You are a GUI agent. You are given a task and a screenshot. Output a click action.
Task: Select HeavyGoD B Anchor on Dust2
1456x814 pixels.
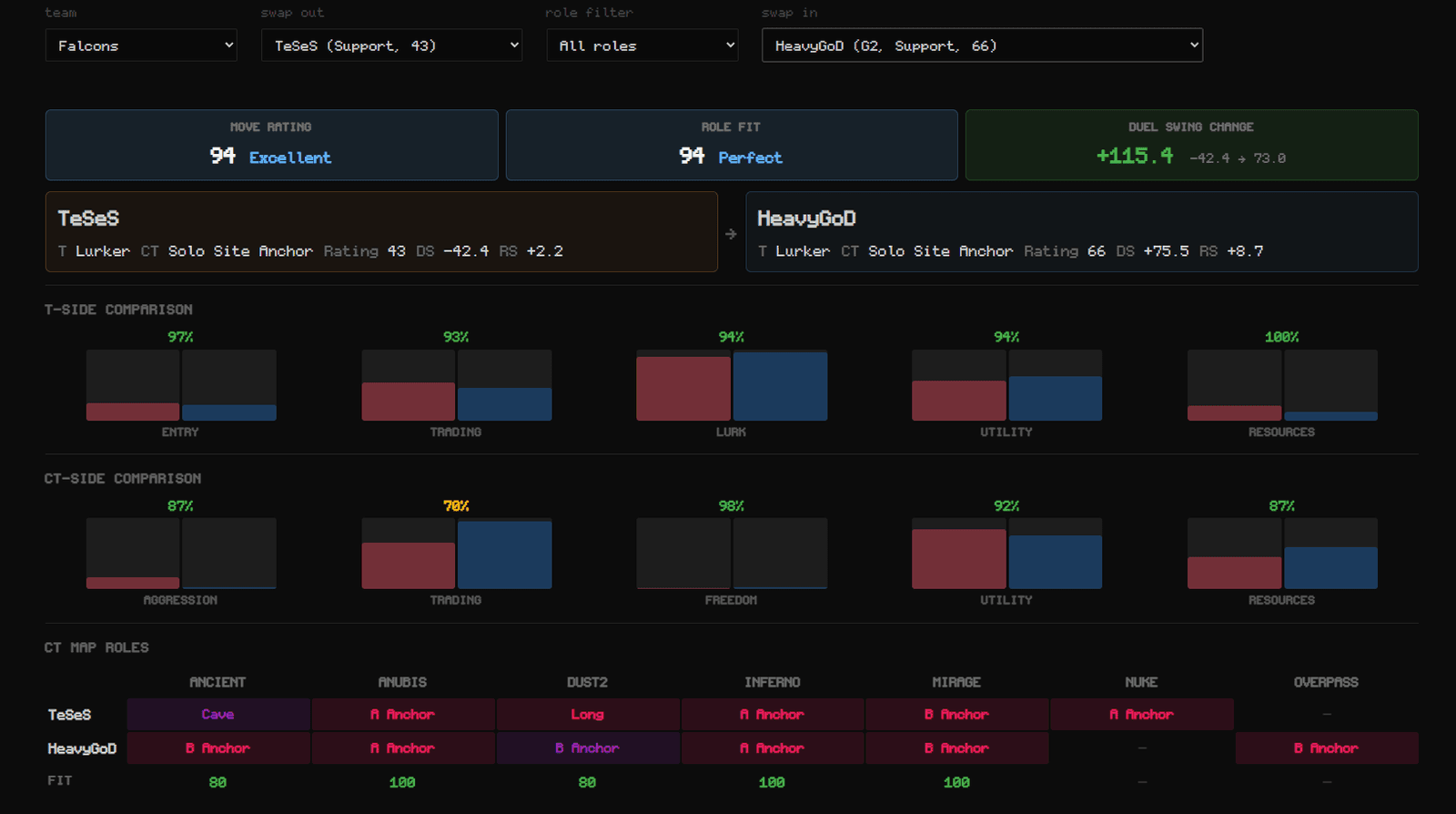pos(587,748)
